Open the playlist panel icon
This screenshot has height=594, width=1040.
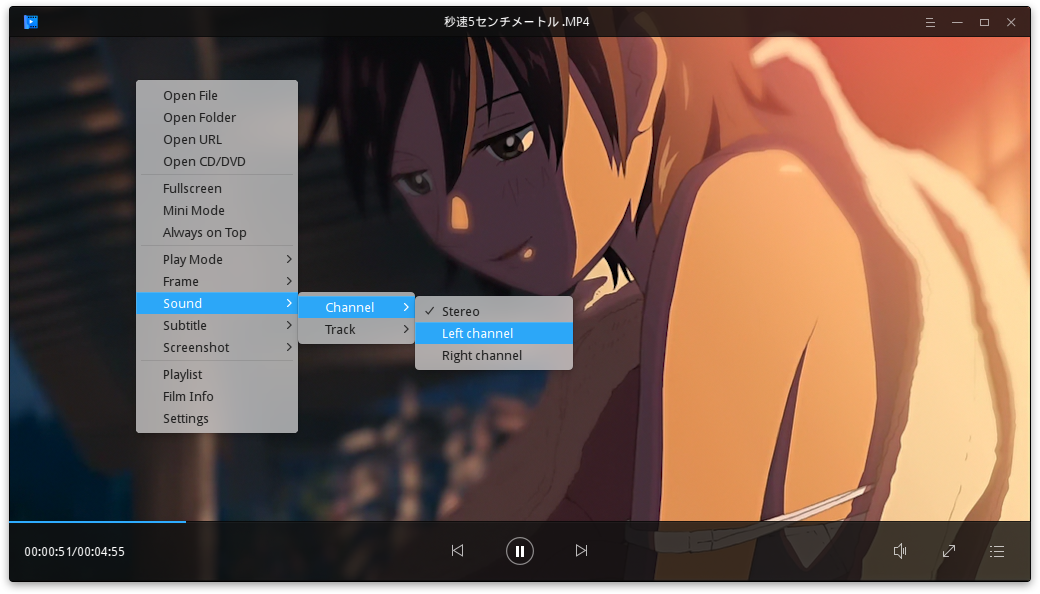coord(997,551)
